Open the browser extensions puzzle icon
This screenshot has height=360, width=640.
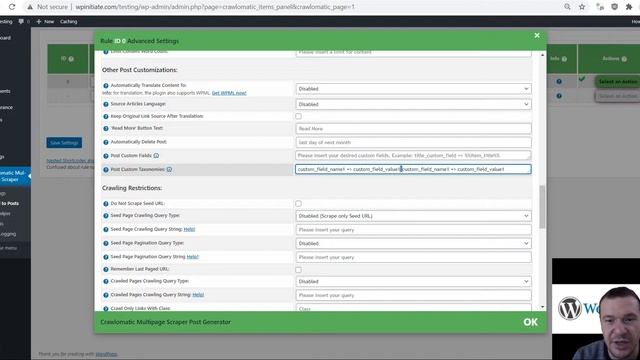[x=629, y=7]
